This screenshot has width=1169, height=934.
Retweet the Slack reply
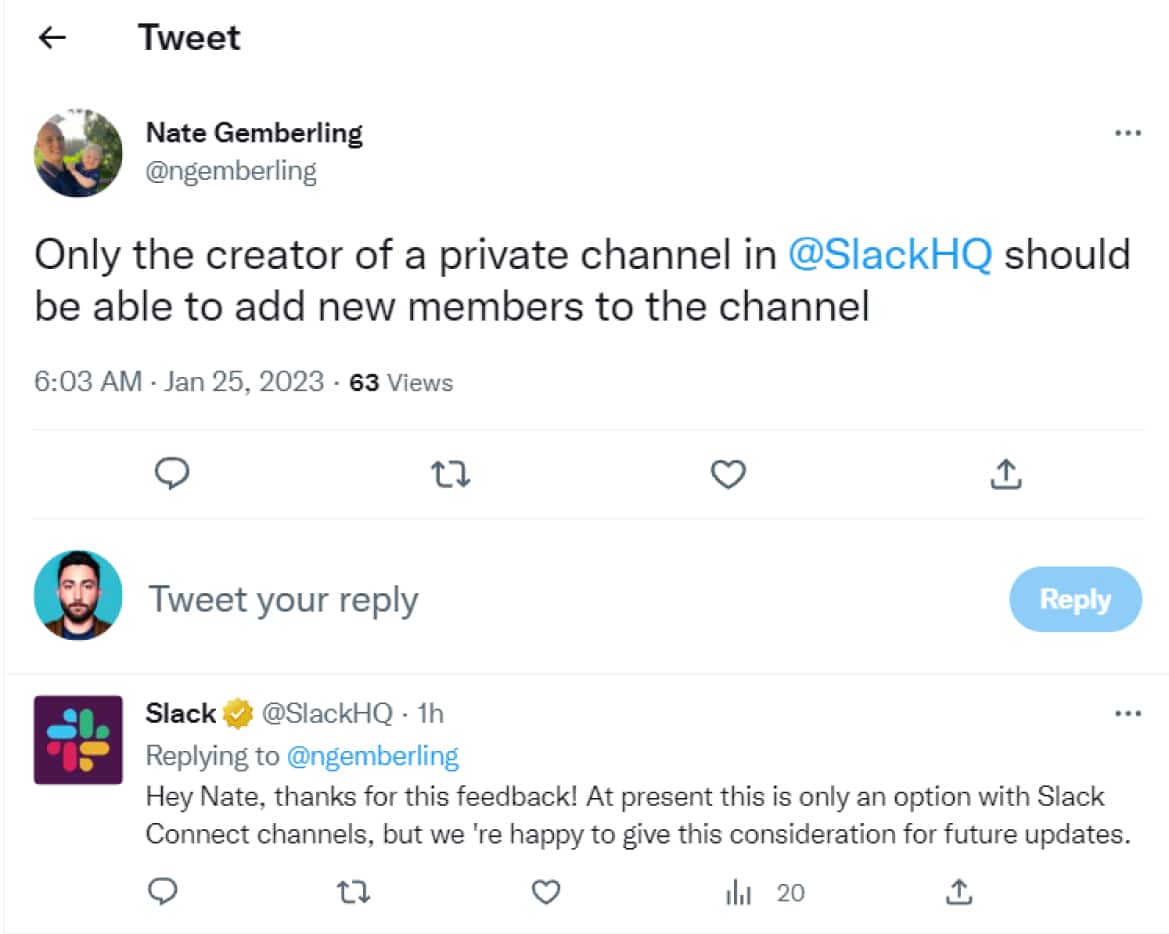(x=355, y=891)
